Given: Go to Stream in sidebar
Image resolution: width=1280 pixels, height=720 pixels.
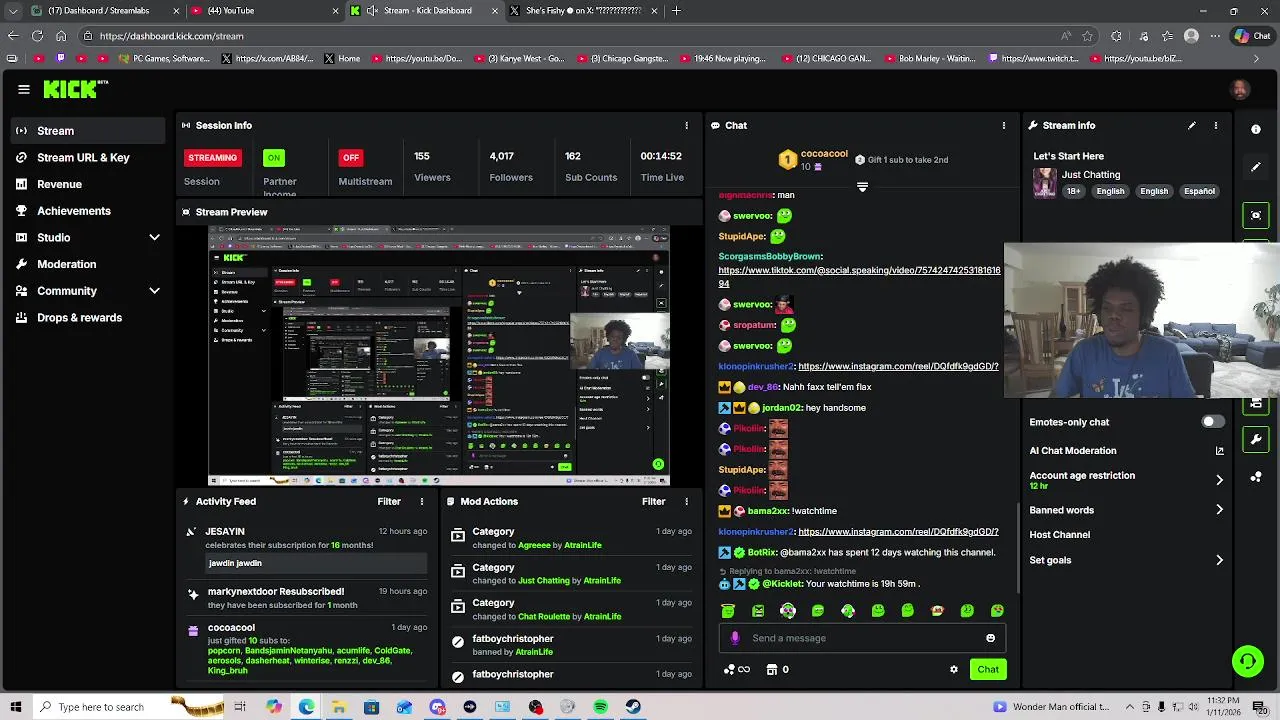Looking at the screenshot, I should click(x=88, y=131).
